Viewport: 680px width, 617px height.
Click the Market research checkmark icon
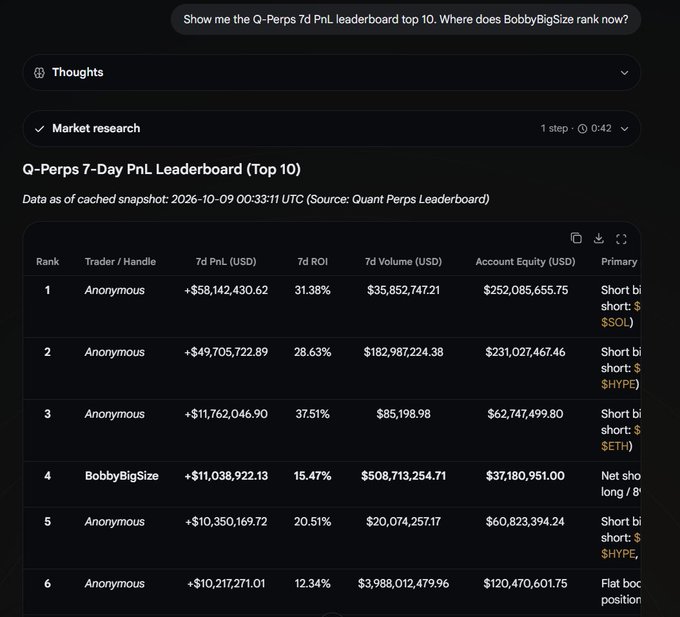pyautogui.click(x=39, y=129)
